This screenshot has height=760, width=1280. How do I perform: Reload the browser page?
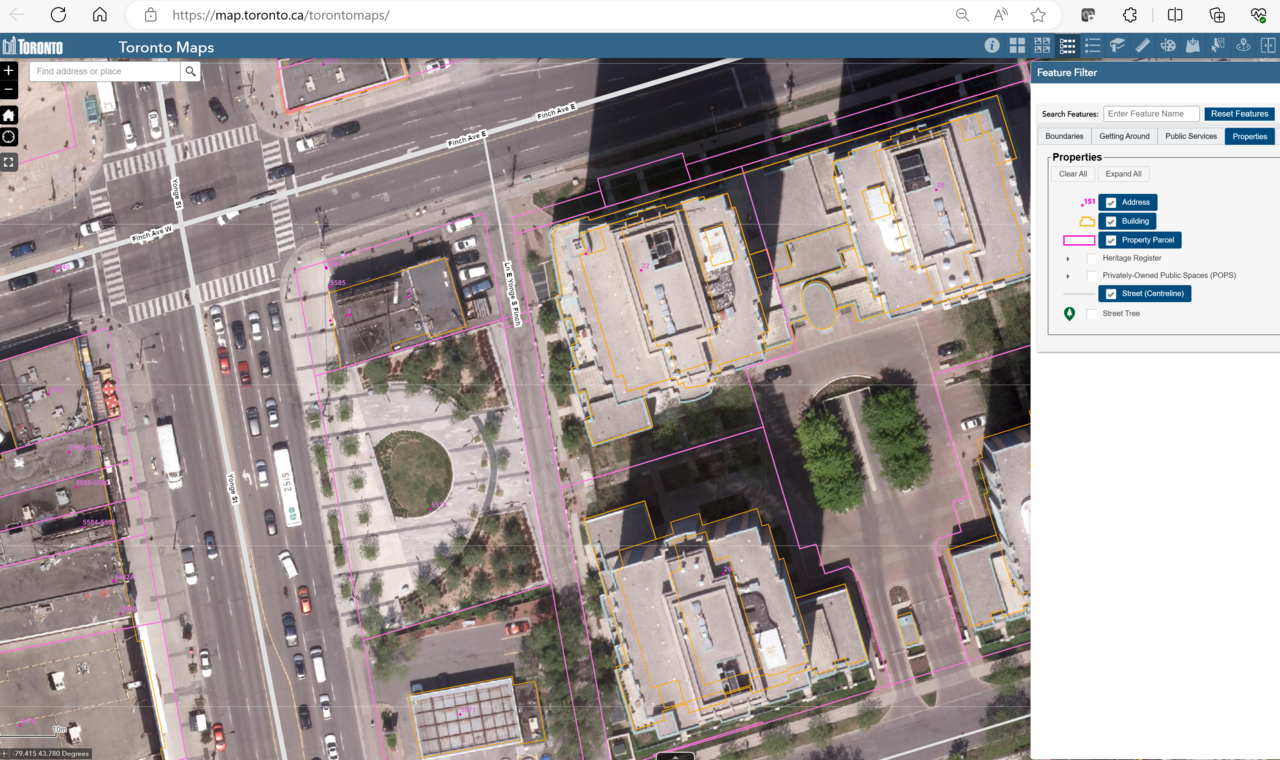[x=58, y=15]
